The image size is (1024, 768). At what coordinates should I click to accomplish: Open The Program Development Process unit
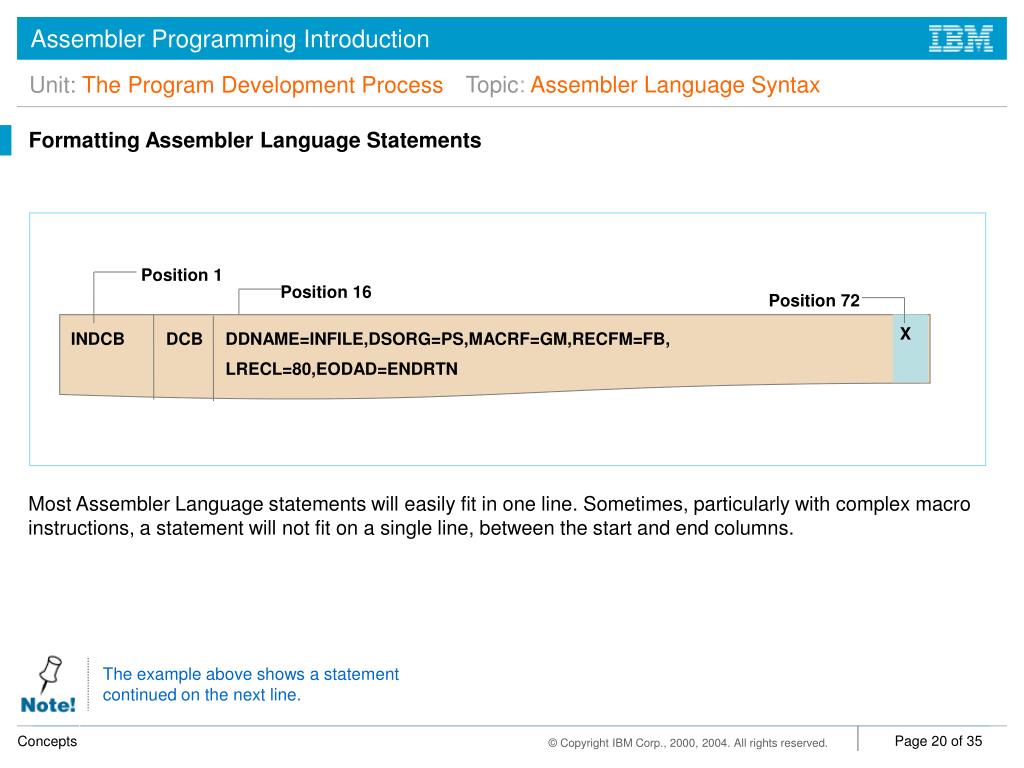pyautogui.click(x=262, y=85)
